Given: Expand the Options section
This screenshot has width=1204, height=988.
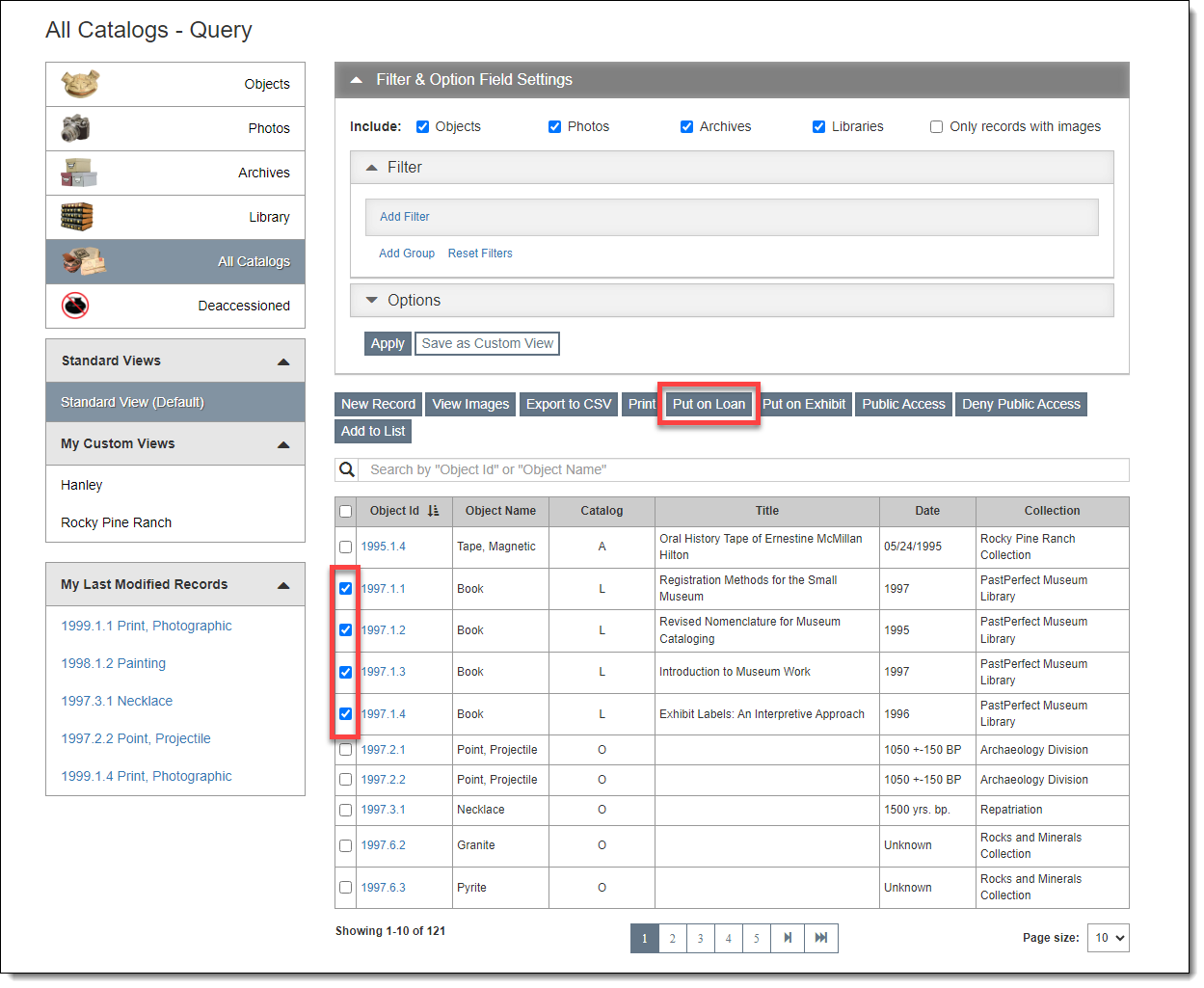Looking at the screenshot, I should (372, 300).
